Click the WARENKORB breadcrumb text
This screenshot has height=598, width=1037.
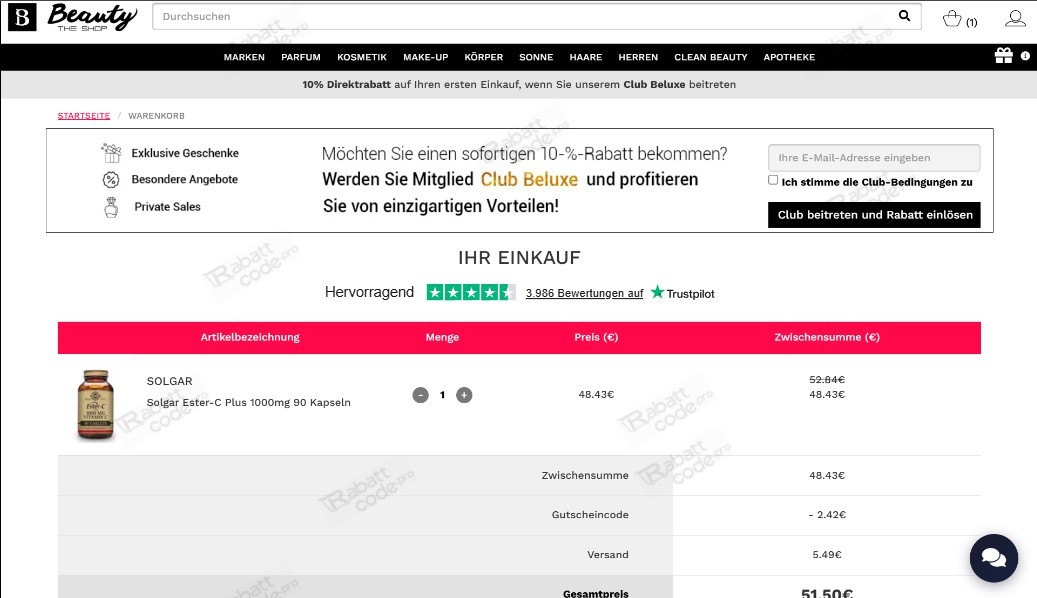click(156, 116)
